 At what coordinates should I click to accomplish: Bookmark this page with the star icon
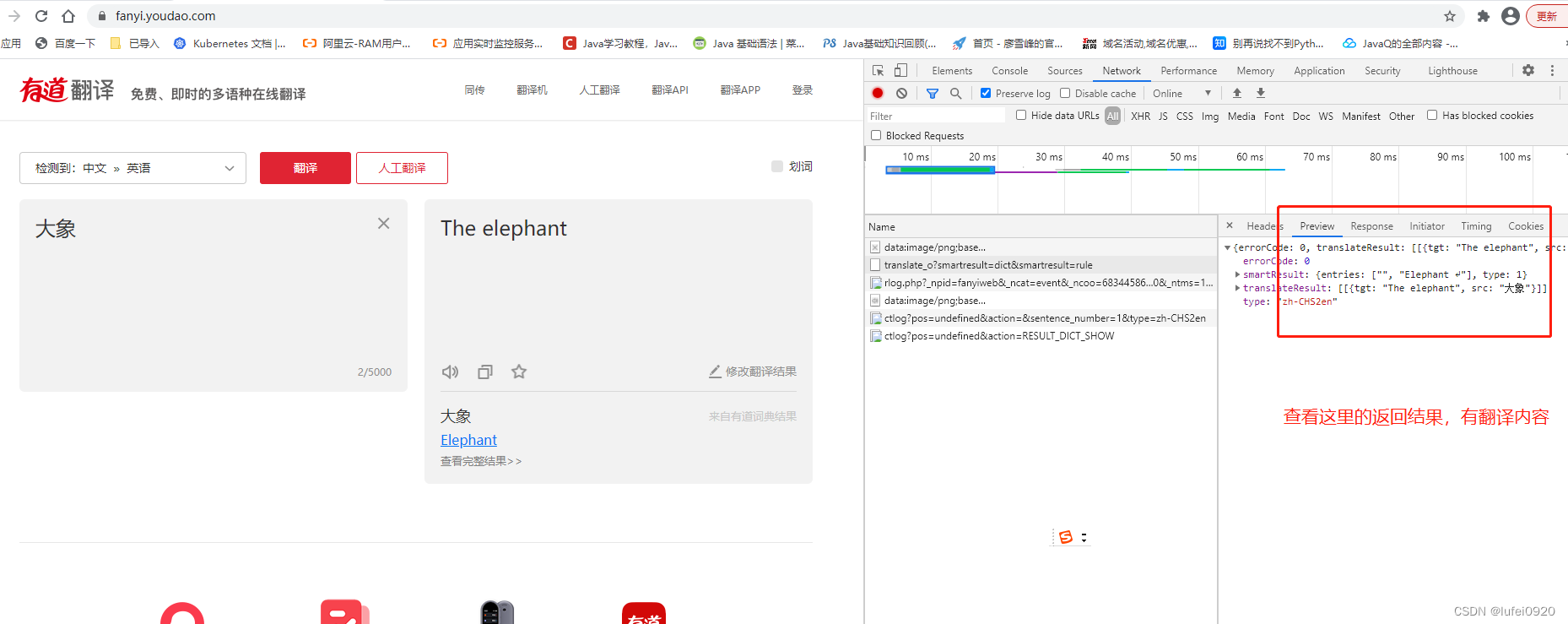tap(1450, 16)
